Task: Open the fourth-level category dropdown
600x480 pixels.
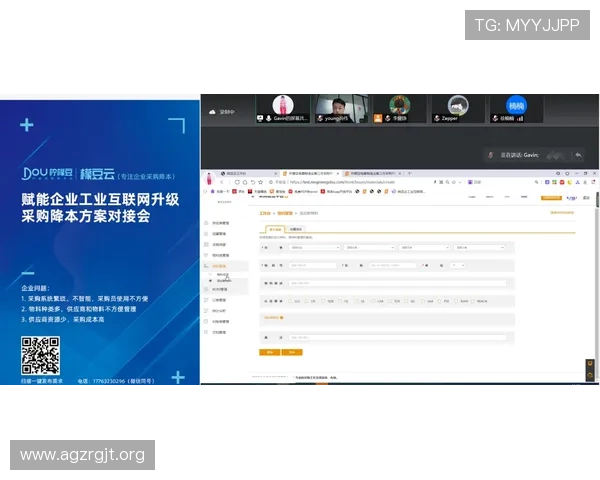Action: coord(479,248)
